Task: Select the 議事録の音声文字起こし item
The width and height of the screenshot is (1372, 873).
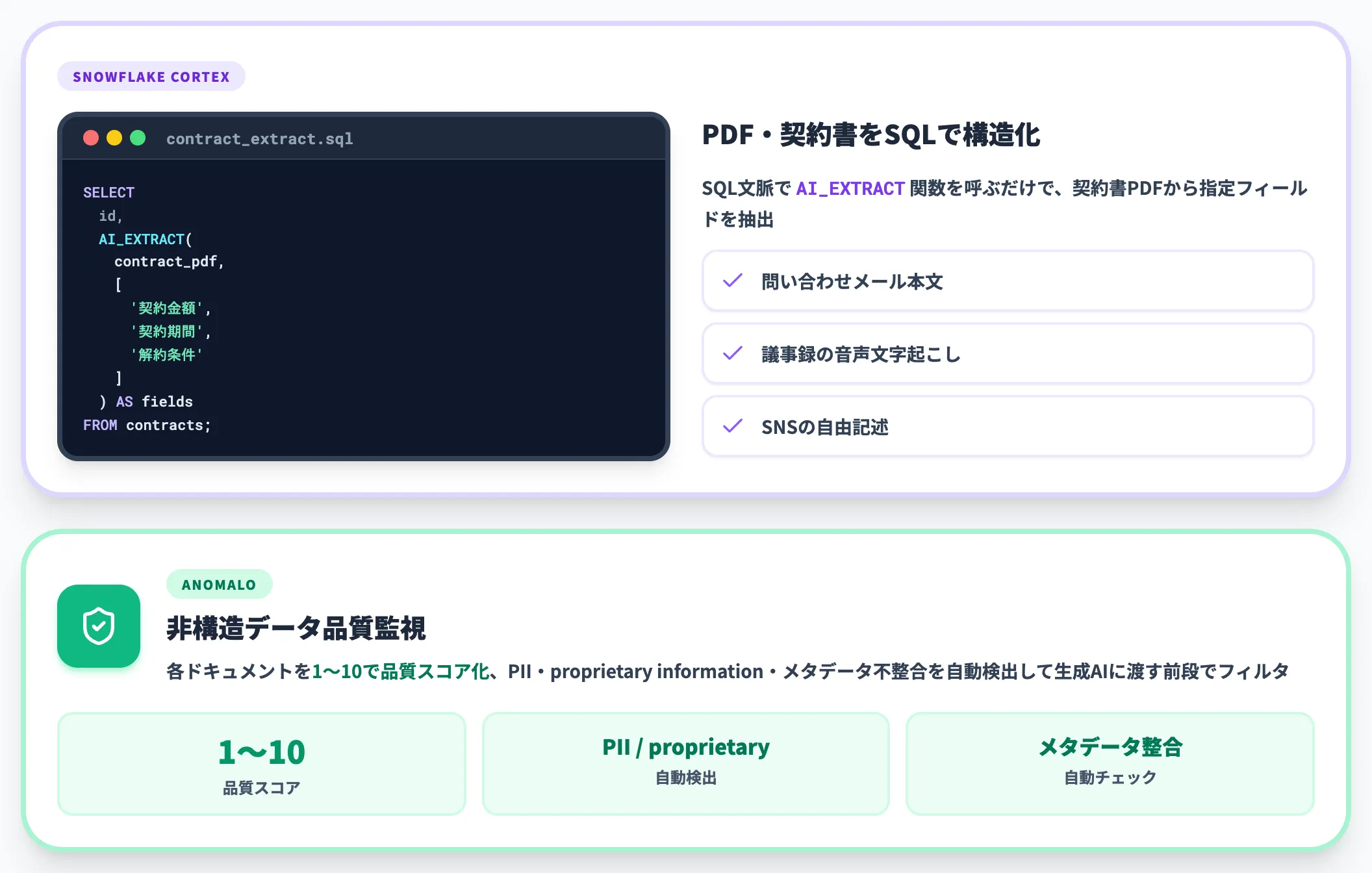Action: 1008,354
